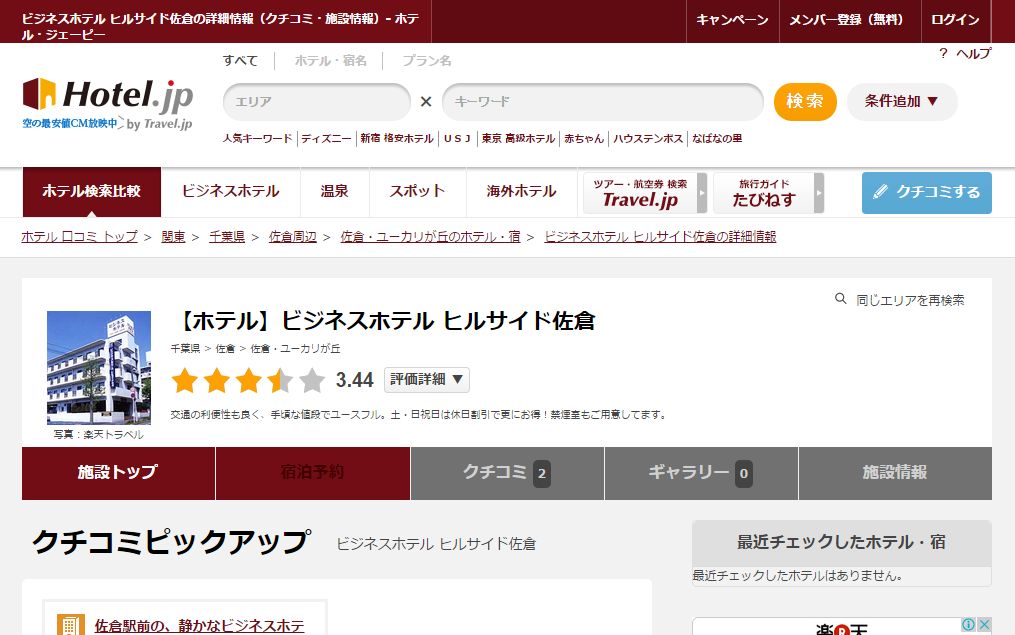Screen dimensions: 1015x635
Task: Switch to the クチコミ tab
Action: [507, 473]
